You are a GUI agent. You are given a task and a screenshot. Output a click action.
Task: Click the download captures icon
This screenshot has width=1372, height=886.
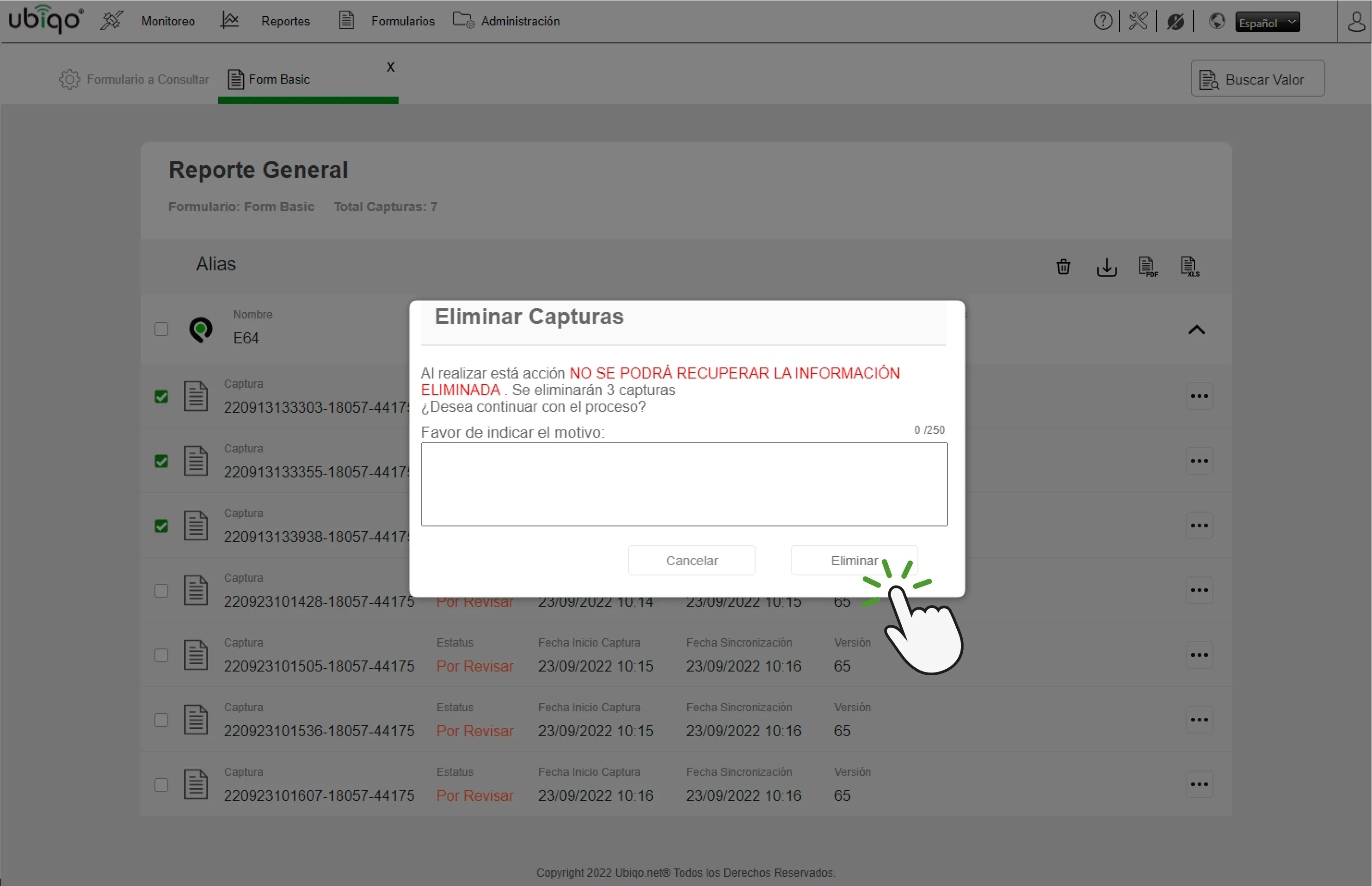point(1106,267)
